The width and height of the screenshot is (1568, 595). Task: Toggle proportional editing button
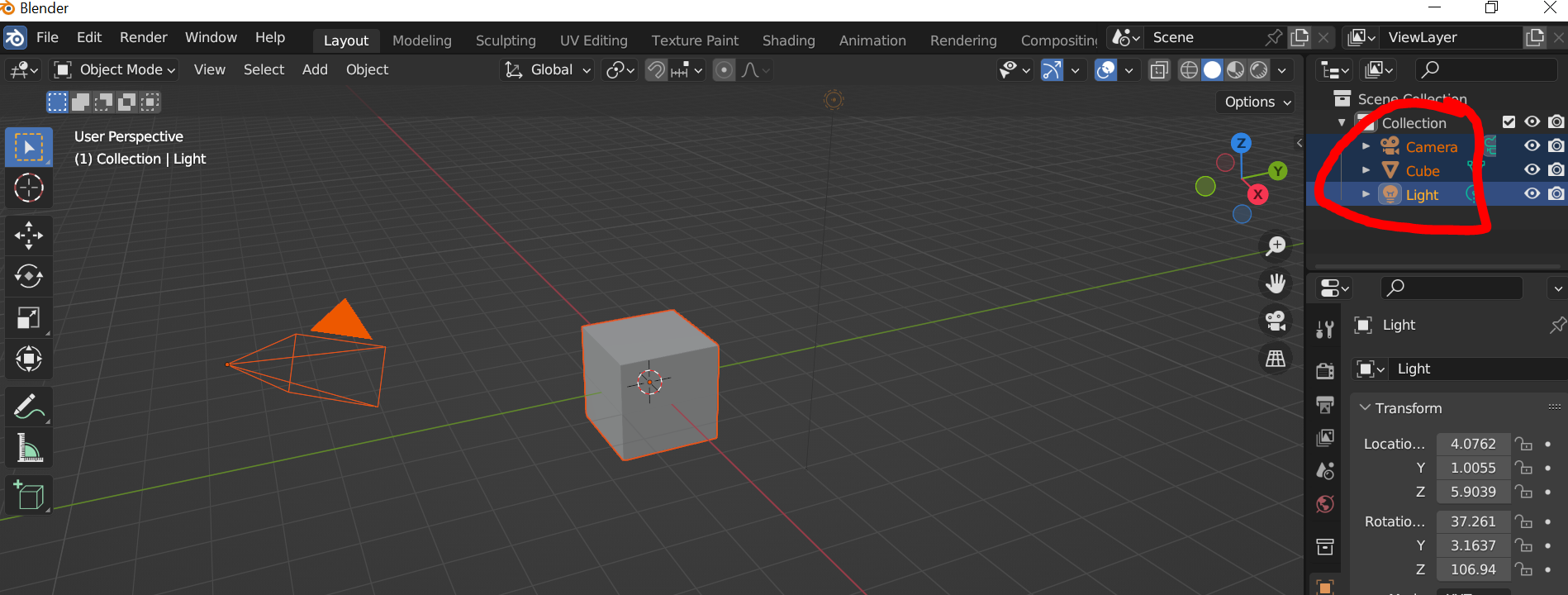[x=724, y=70]
